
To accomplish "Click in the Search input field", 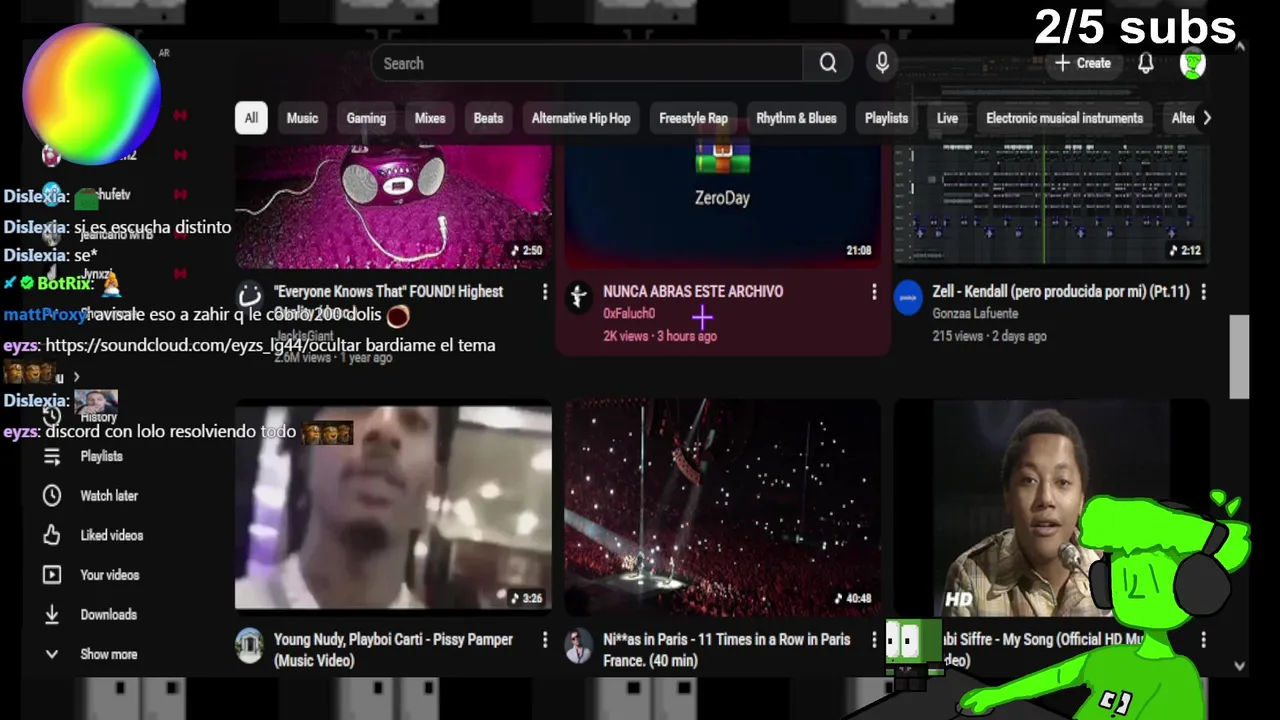I will [587, 63].
